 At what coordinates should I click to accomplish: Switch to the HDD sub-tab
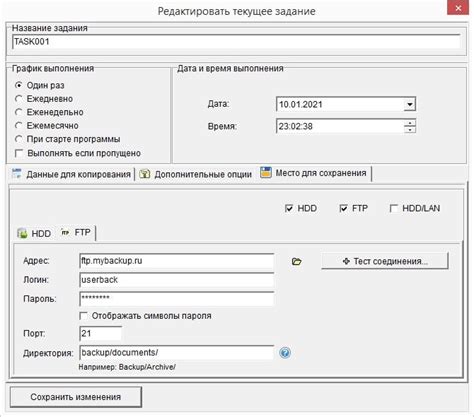[34, 233]
